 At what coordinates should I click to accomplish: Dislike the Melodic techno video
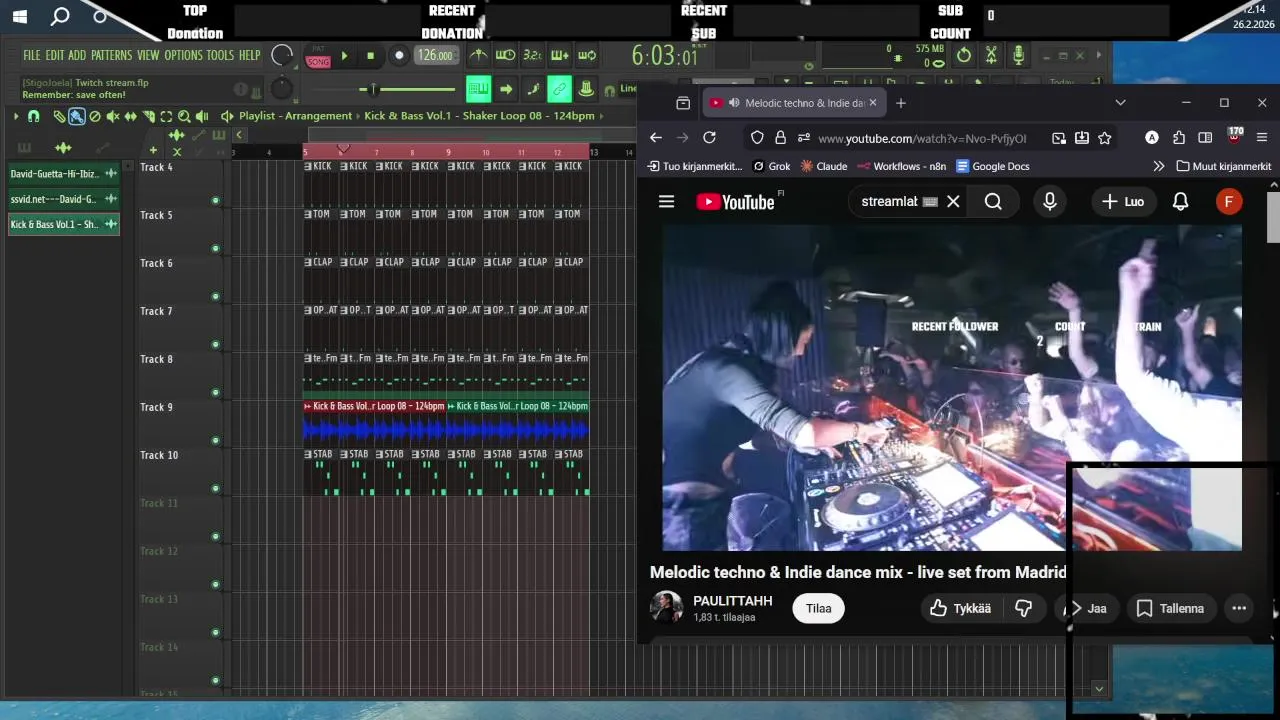click(1024, 608)
